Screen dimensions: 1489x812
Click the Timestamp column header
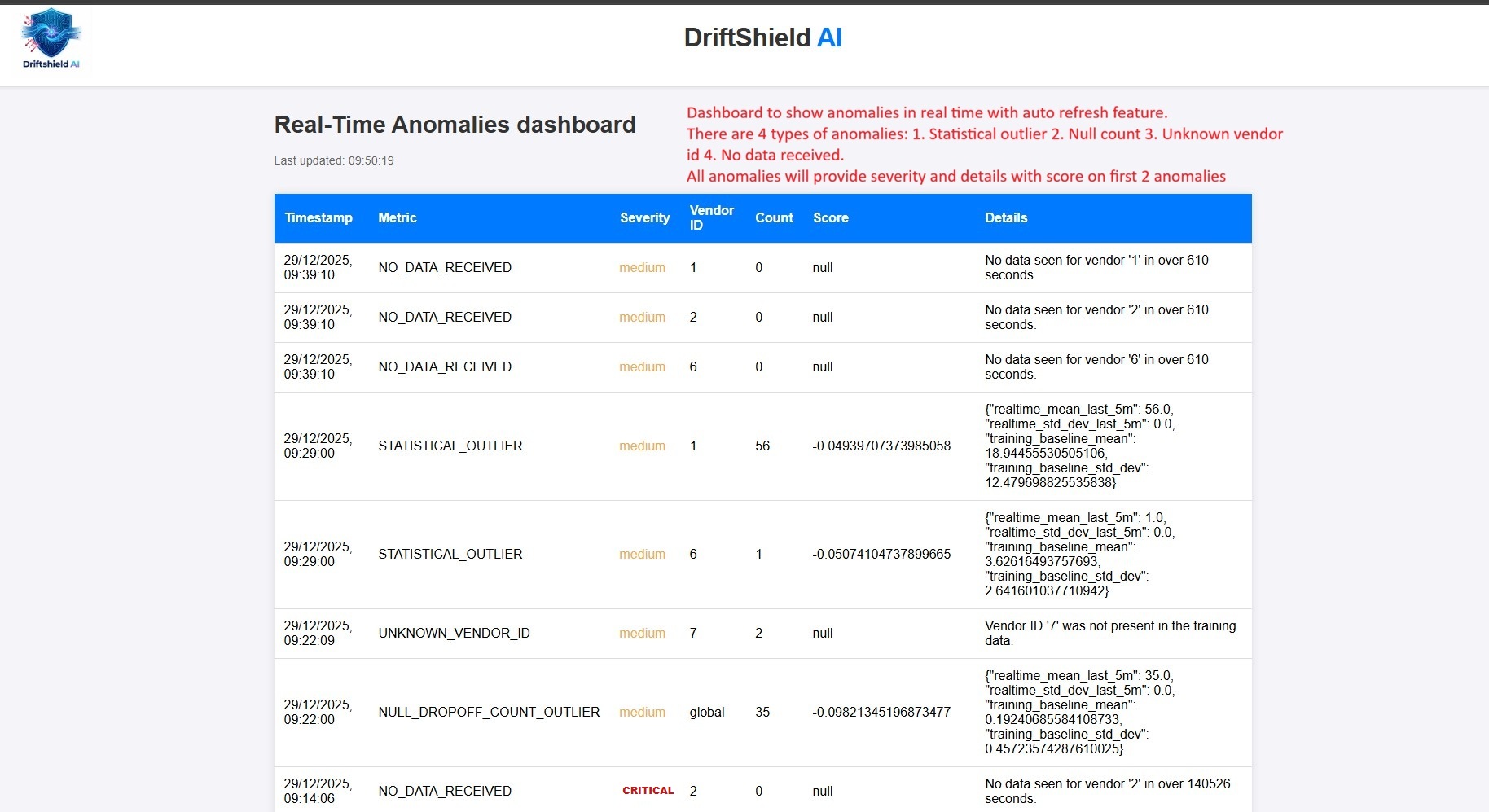click(318, 217)
